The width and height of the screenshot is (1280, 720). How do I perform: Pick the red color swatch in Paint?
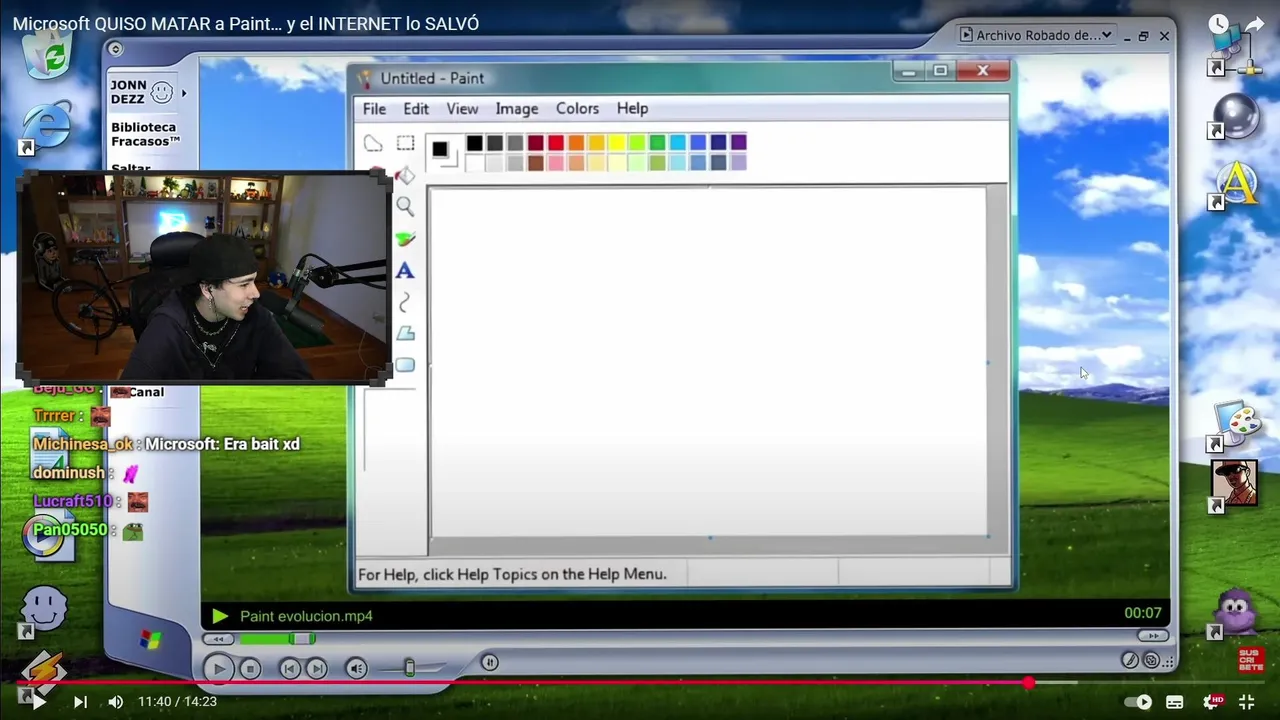click(x=556, y=143)
